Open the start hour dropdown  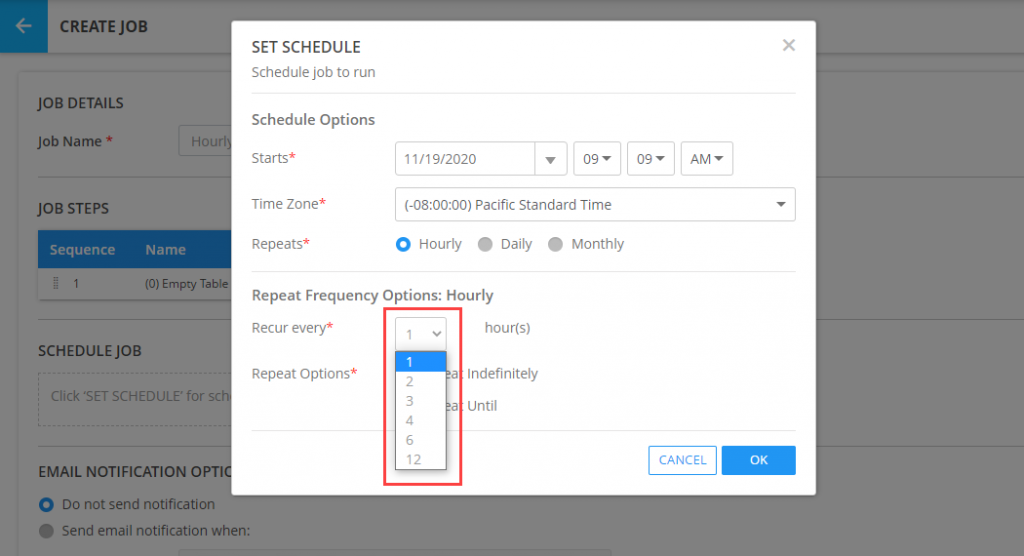tap(597, 159)
